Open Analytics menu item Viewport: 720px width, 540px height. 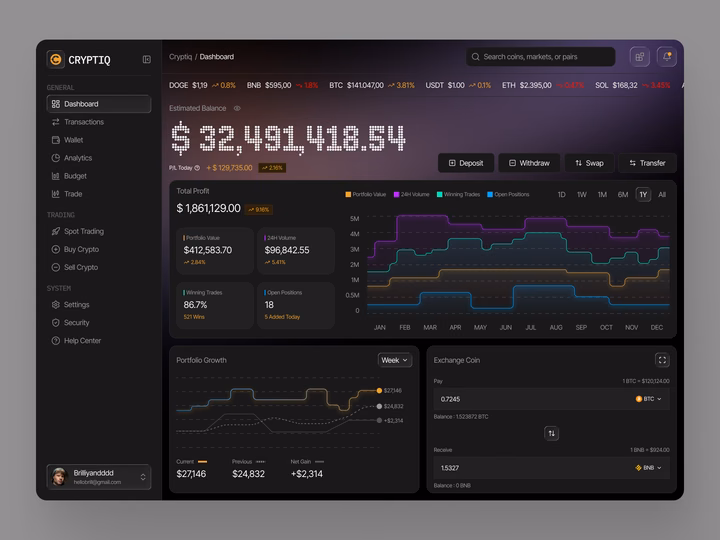tap(99, 158)
